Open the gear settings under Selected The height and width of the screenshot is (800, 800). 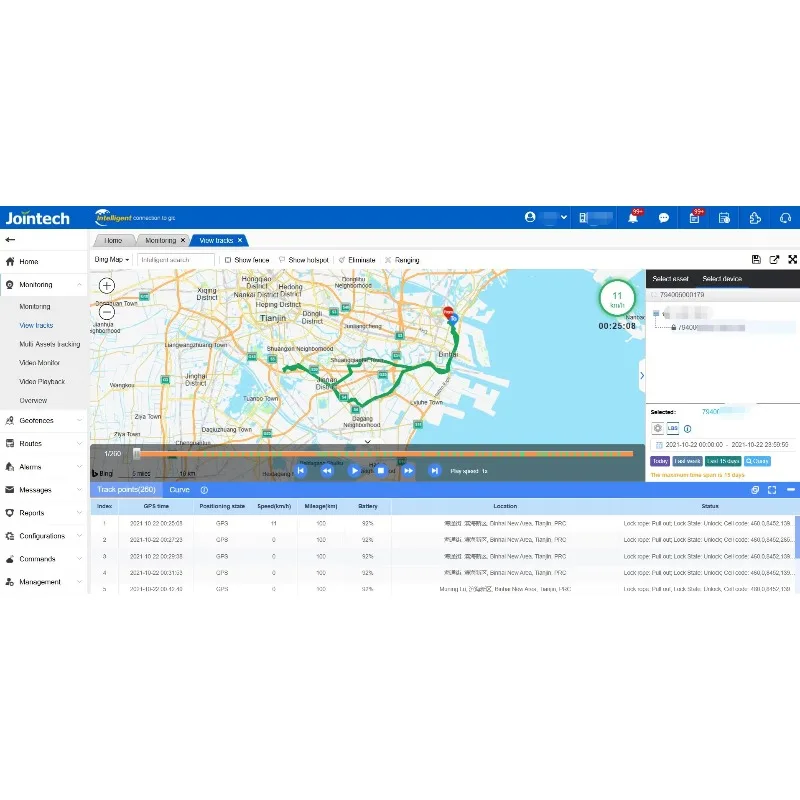[658, 429]
